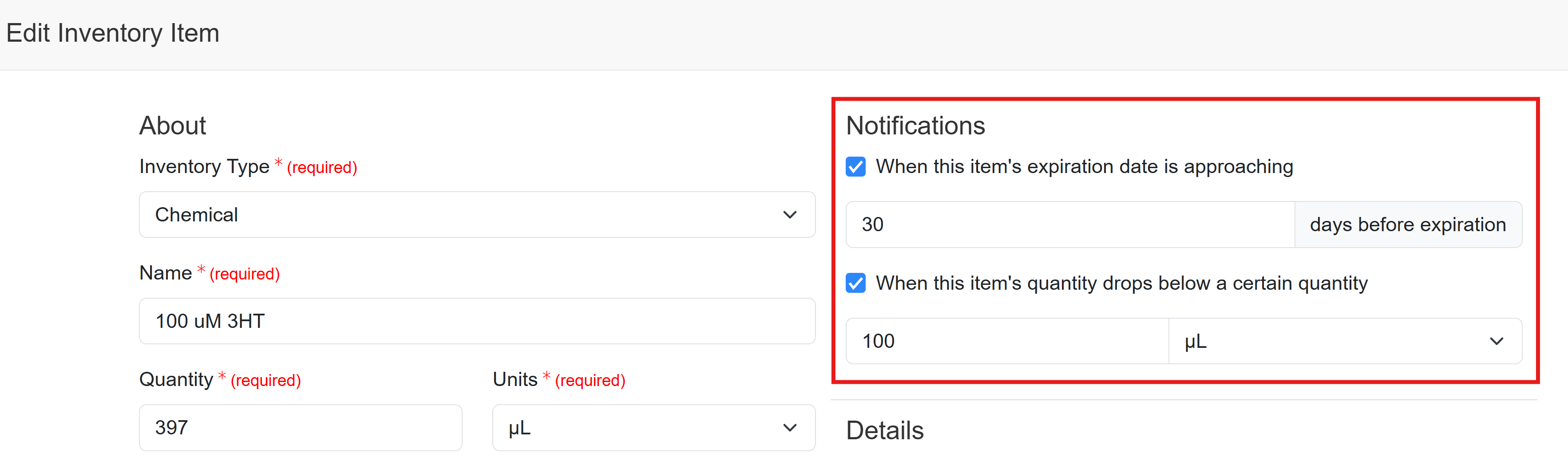Click the quantity drops below label text
The image size is (1568, 461).
coord(1121,284)
